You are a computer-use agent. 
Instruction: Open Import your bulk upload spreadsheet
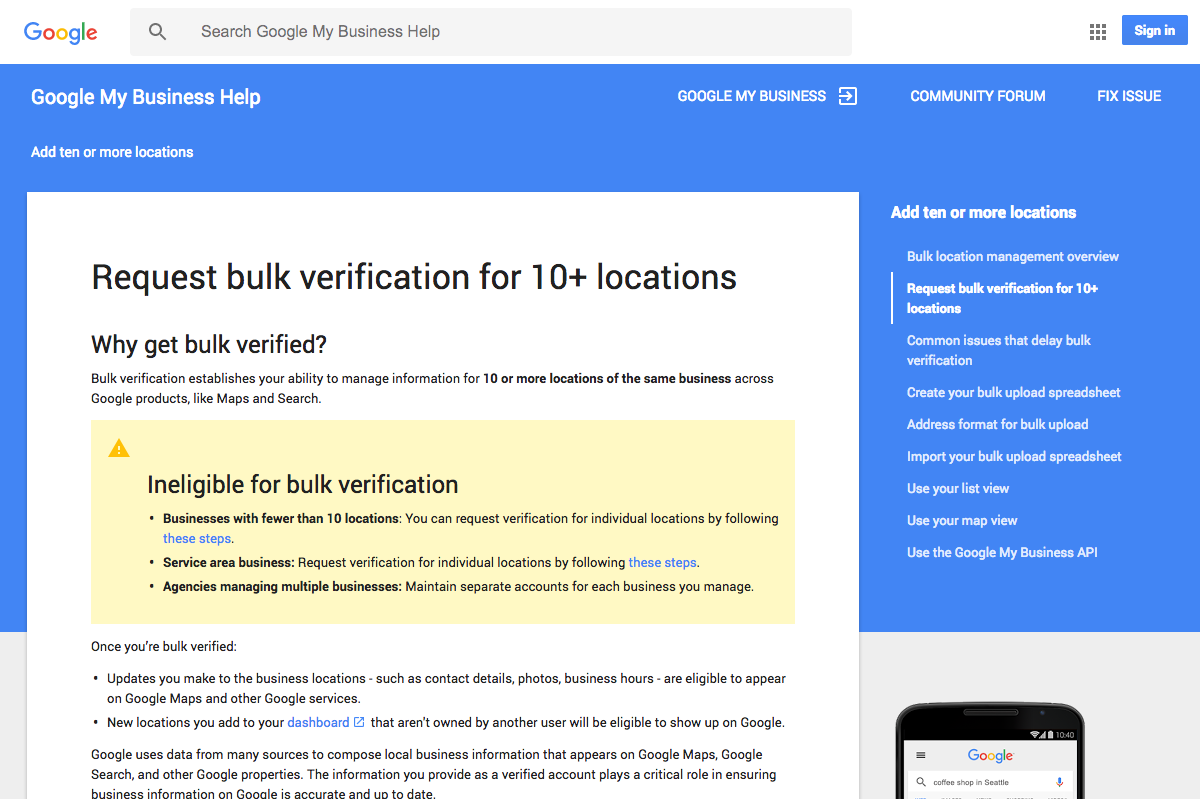point(1014,456)
